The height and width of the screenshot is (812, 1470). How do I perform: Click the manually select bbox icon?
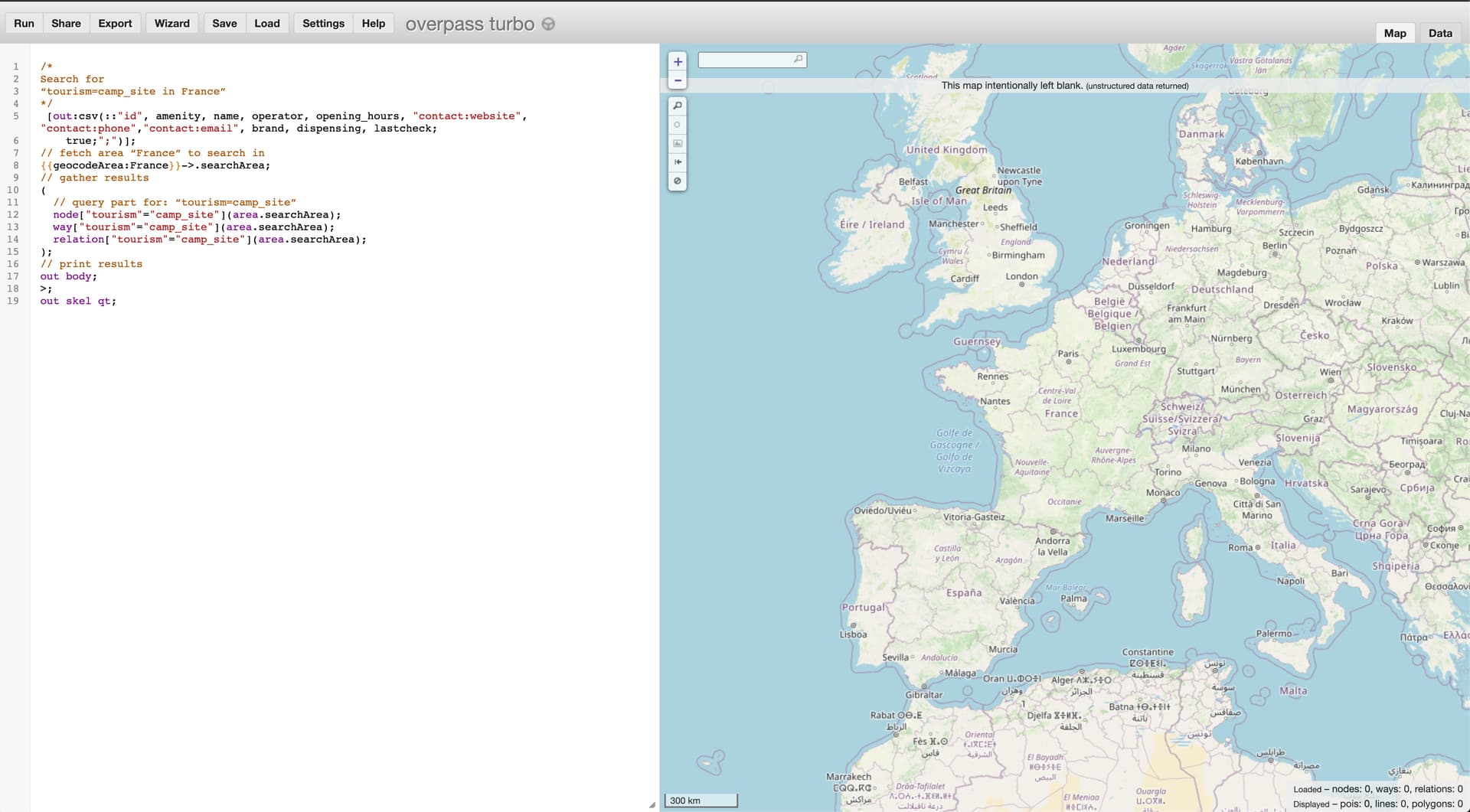click(678, 143)
